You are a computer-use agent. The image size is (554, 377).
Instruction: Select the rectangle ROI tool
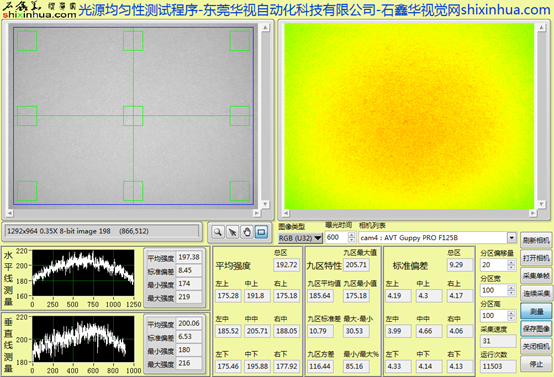261,232
